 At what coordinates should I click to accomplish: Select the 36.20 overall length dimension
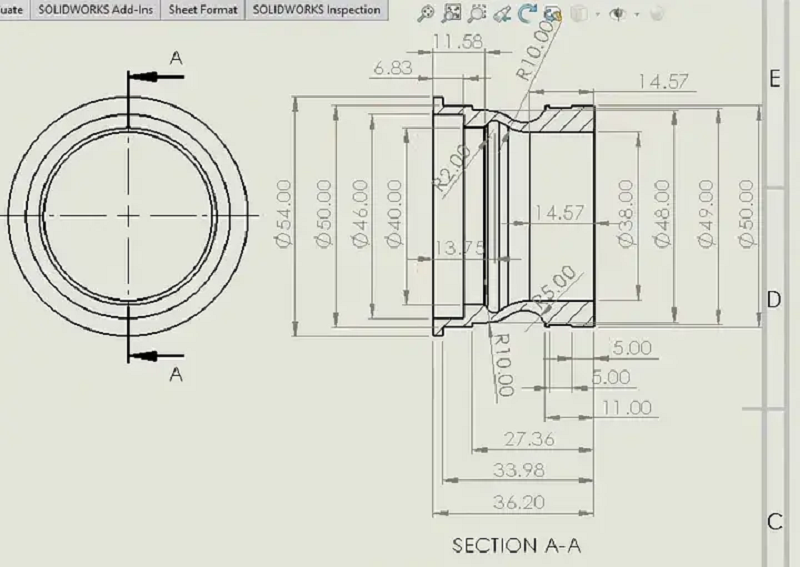click(x=518, y=503)
